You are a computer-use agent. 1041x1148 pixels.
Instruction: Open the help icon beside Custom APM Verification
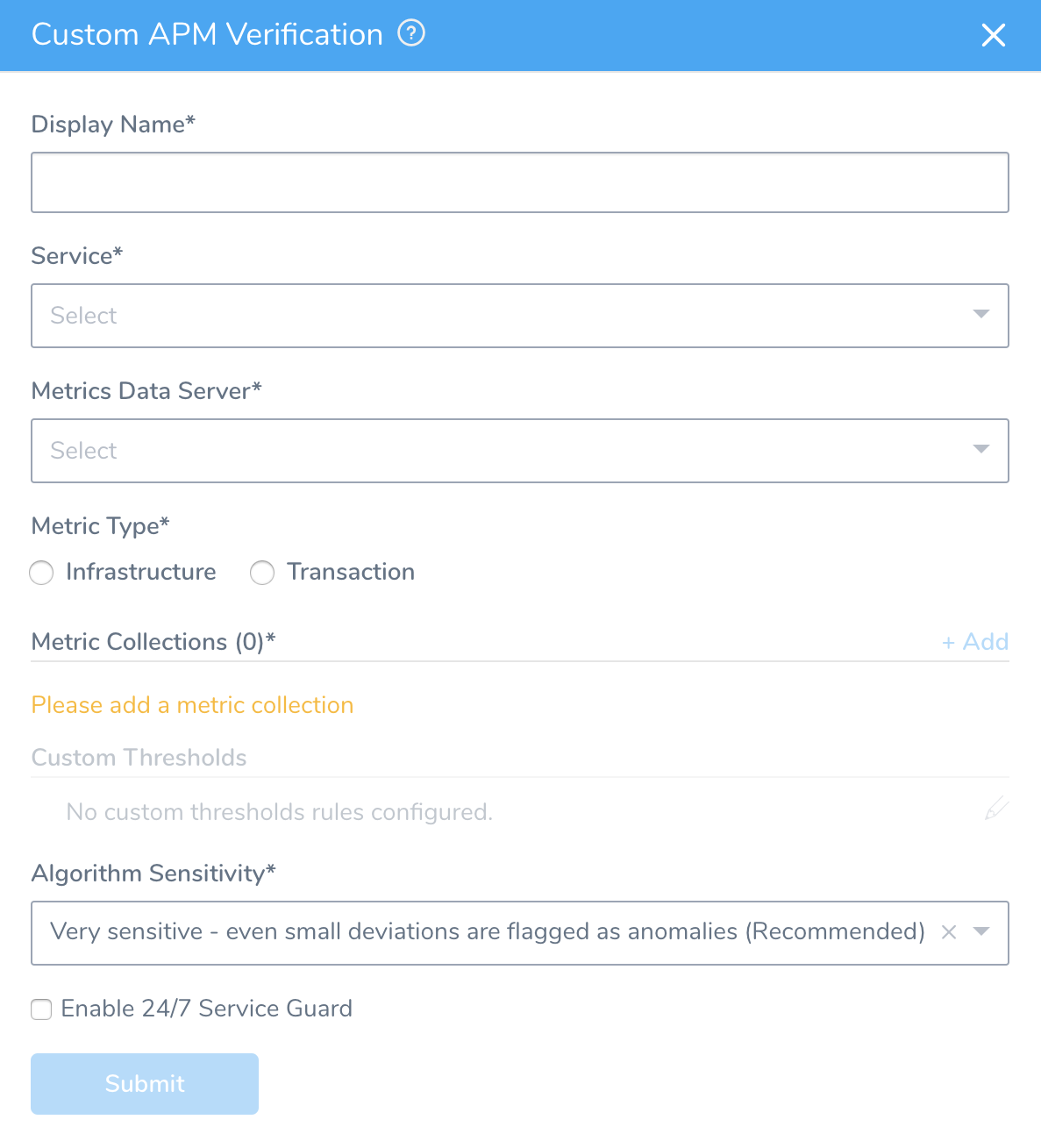point(411,33)
